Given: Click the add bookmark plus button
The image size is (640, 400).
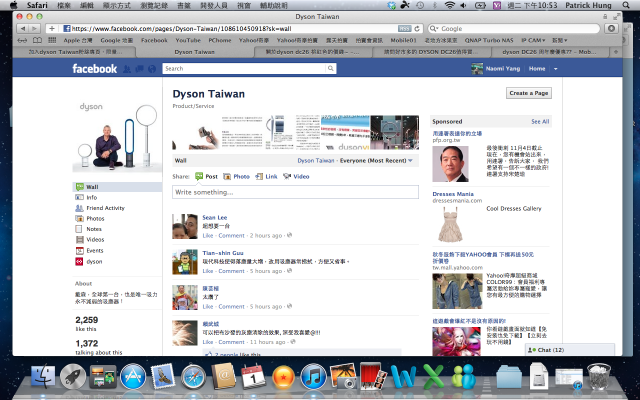Looking at the screenshot, I should click(x=52, y=29).
